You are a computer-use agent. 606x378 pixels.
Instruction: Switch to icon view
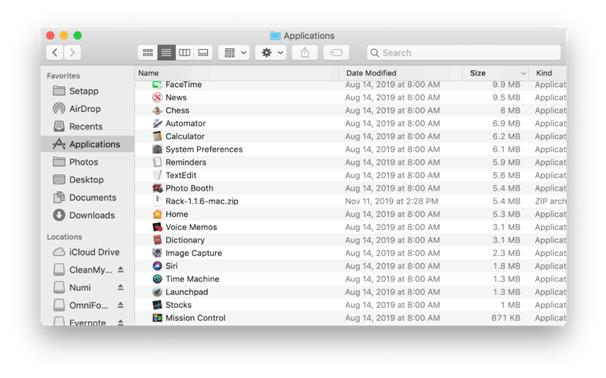pos(148,53)
